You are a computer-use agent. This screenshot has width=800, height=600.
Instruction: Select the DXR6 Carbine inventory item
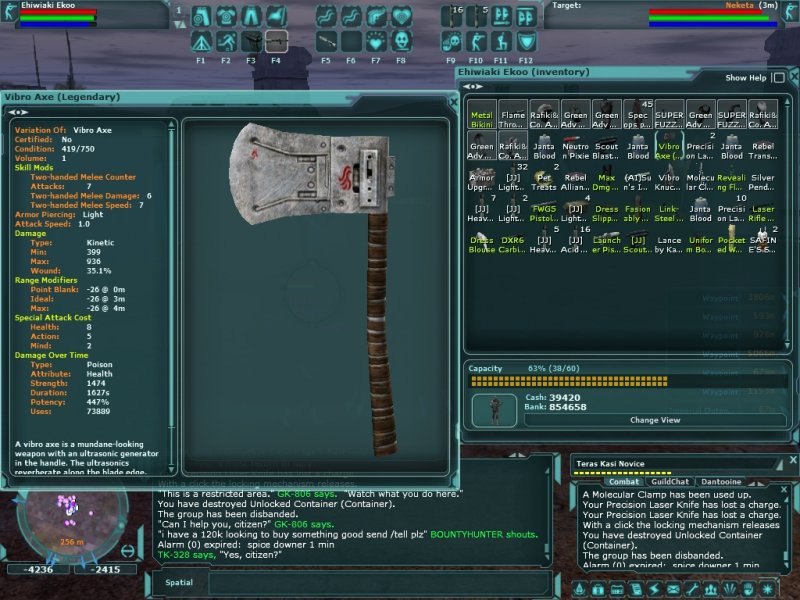point(513,240)
